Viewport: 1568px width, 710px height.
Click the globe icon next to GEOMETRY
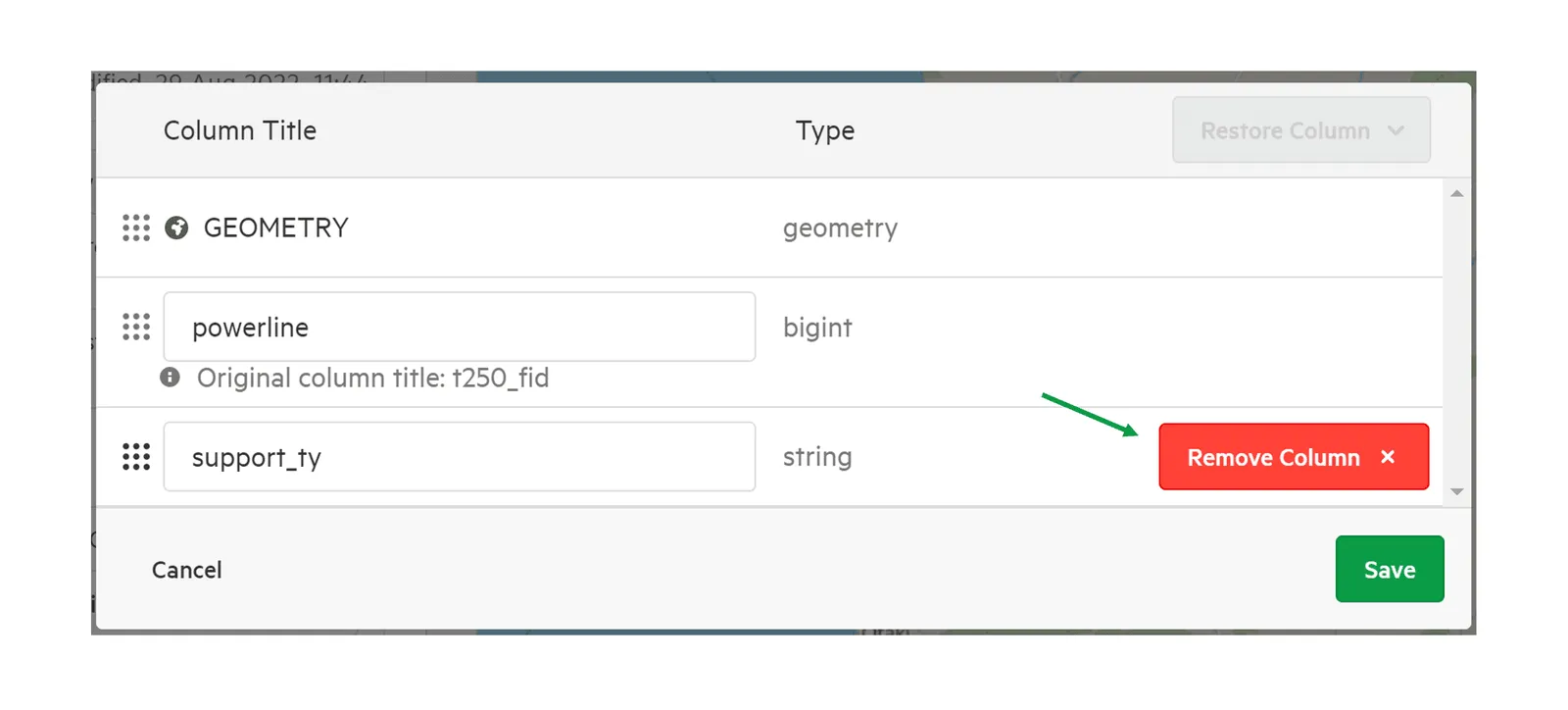[x=176, y=228]
